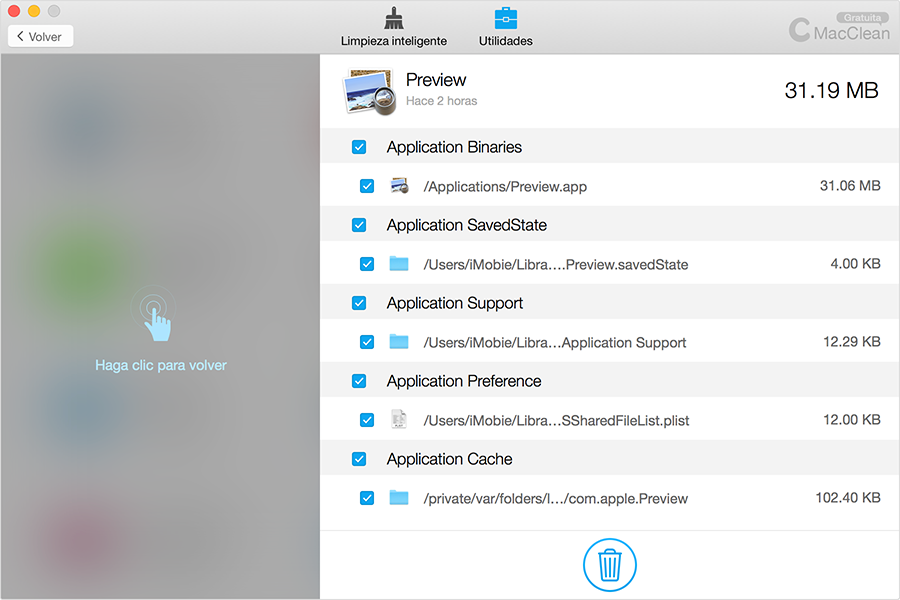Uncheck the Application Binaries group checkbox
Viewport: 900px width, 600px height.
tap(359, 147)
